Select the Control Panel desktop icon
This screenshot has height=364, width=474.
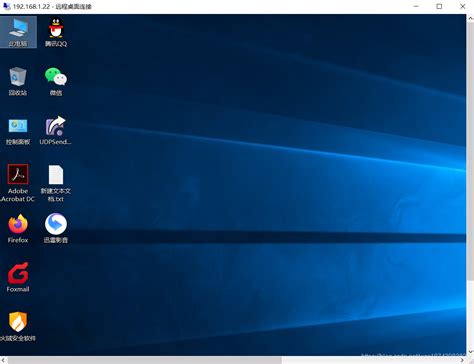point(18,130)
